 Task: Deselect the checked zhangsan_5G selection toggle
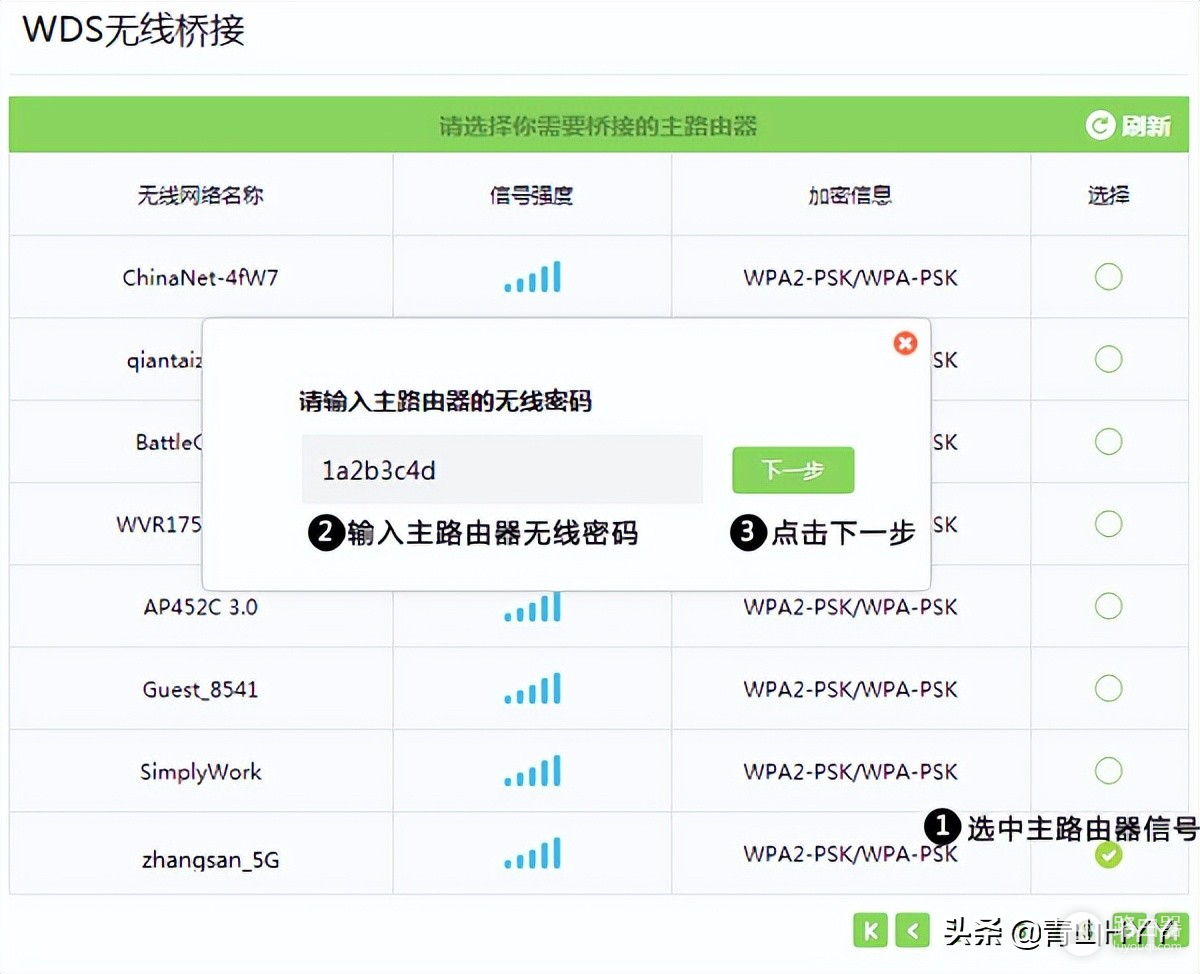click(1108, 854)
